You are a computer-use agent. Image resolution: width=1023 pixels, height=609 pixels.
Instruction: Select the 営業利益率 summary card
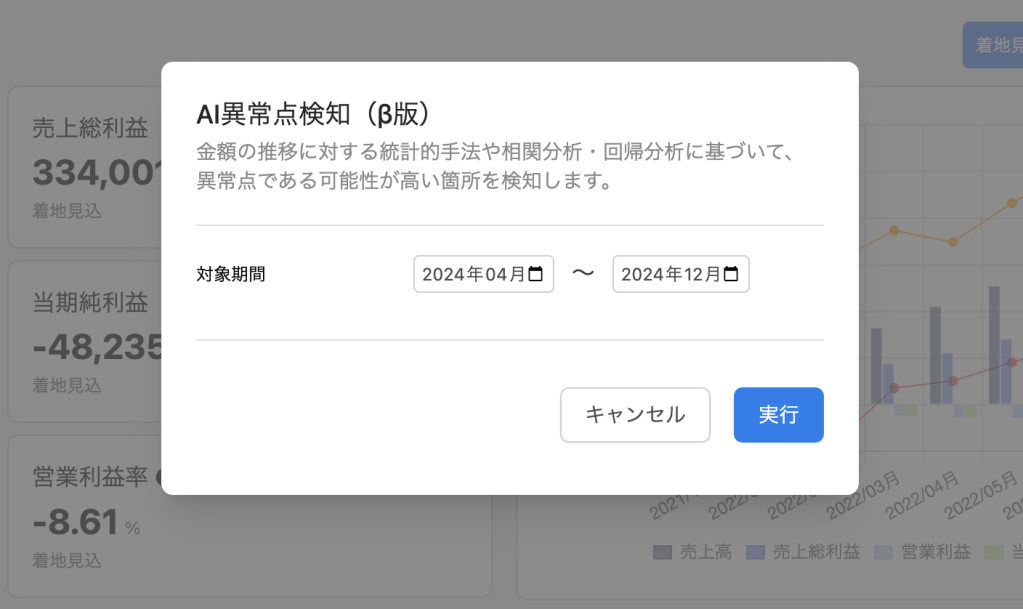pos(85,516)
